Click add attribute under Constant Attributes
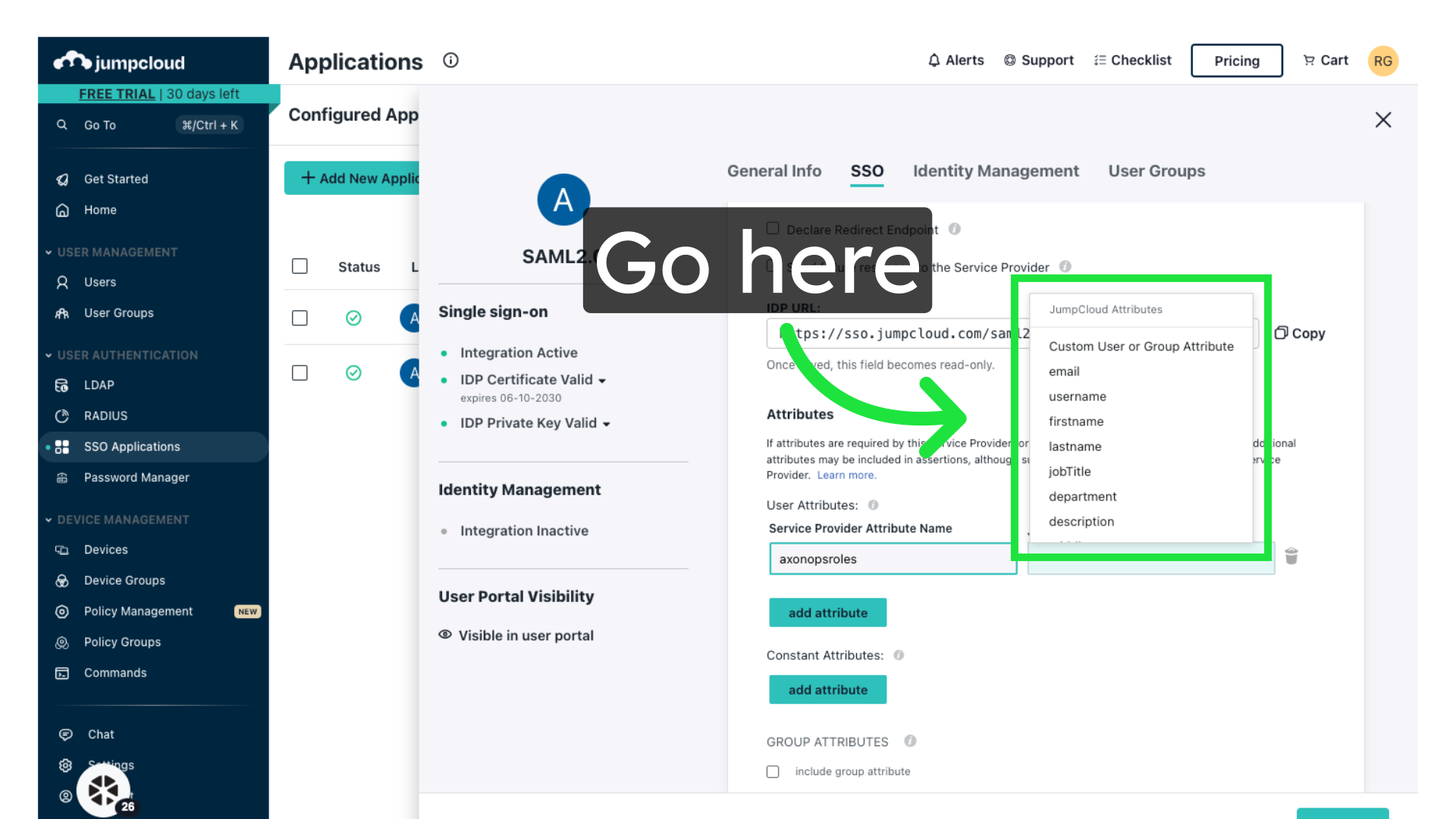 pos(827,689)
